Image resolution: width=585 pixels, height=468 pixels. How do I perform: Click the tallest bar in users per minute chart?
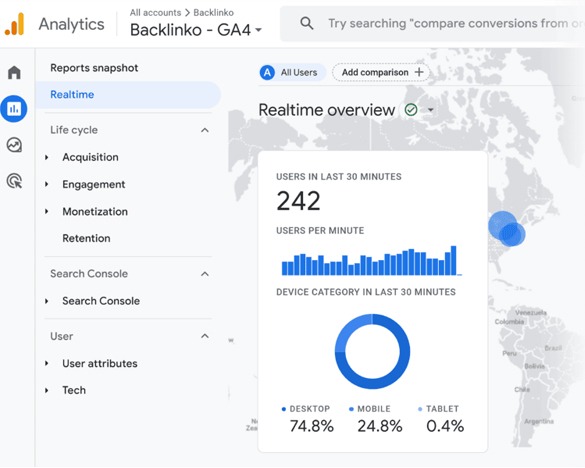454,260
